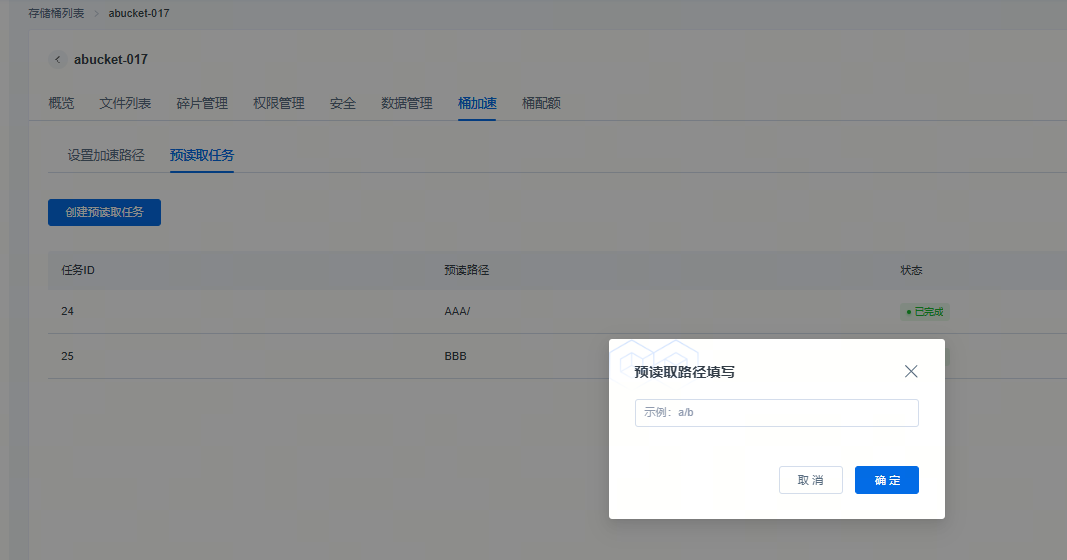Click the 已完成 status badge

point(925,312)
